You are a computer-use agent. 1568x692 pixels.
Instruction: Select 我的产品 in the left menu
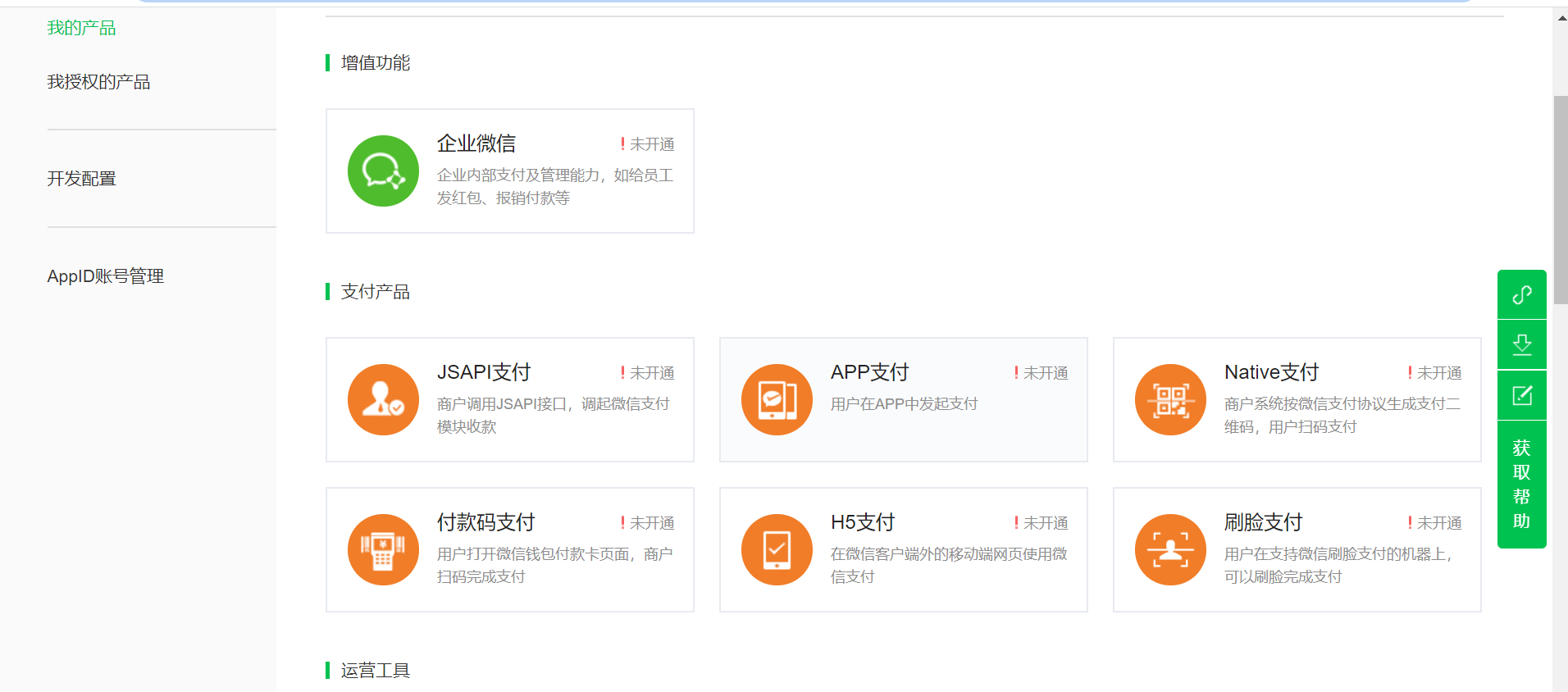pyautogui.click(x=81, y=28)
